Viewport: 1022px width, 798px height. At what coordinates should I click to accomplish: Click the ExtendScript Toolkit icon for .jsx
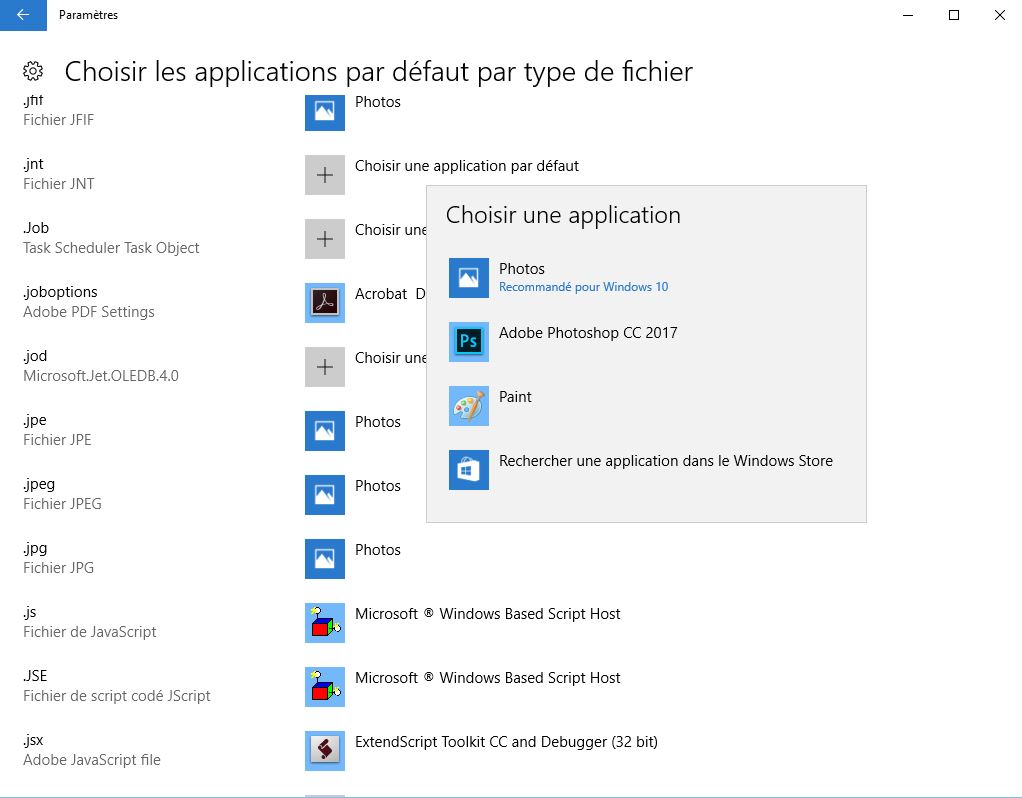[325, 750]
